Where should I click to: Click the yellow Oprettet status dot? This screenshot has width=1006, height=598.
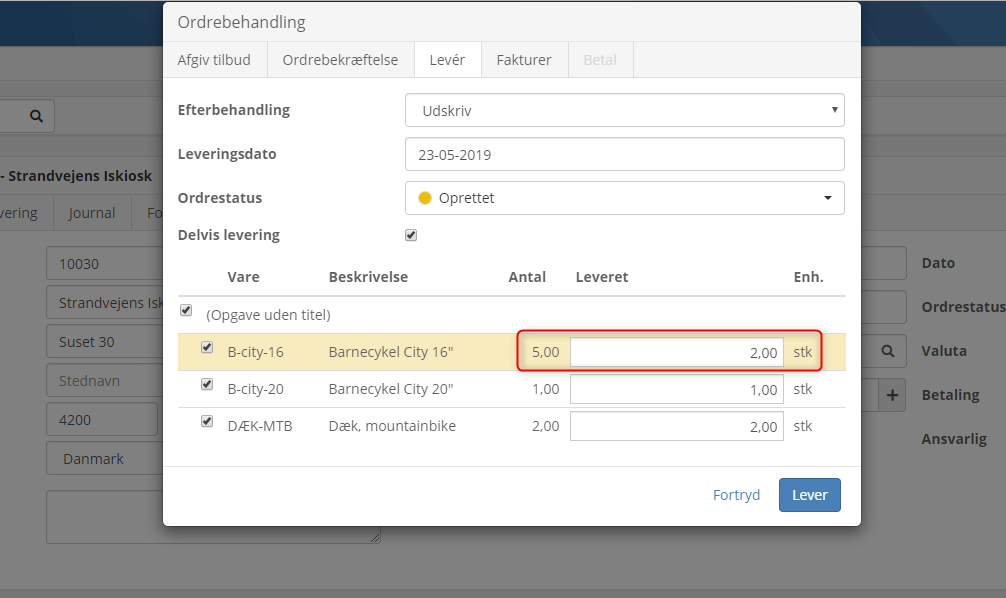pos(425,198)
